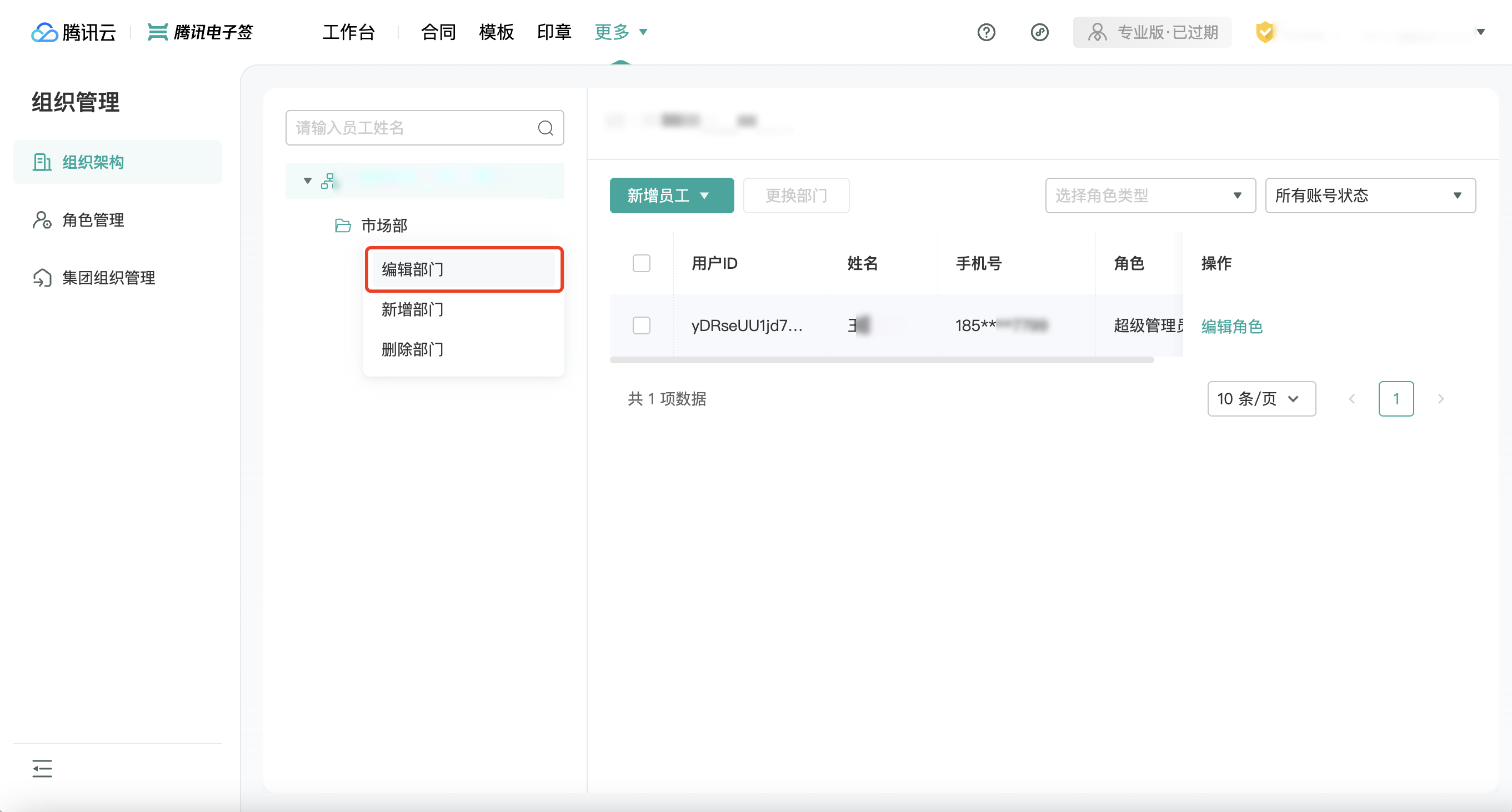Open the account dropdown arrow at top right
This screenshot has width=1512, height=812.
point(1480,32)
